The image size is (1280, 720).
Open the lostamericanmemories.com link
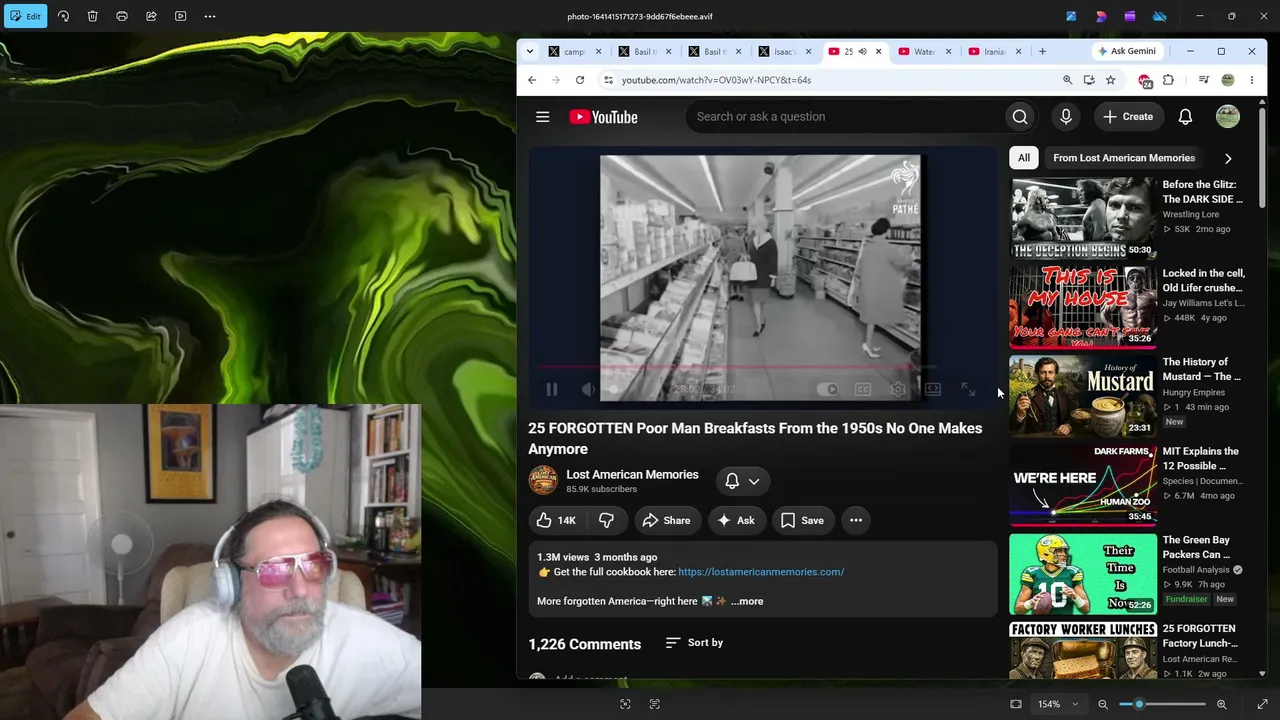(761, 572)
